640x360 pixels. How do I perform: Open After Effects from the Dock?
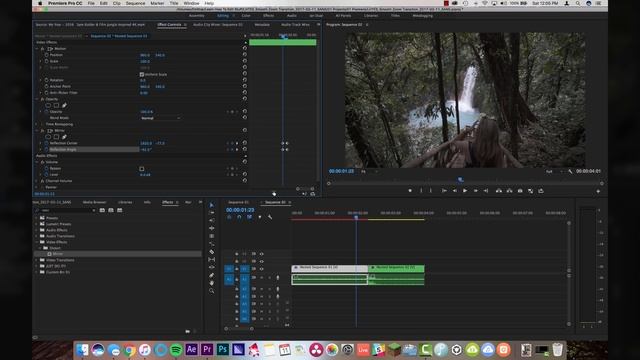coord(191,349)
